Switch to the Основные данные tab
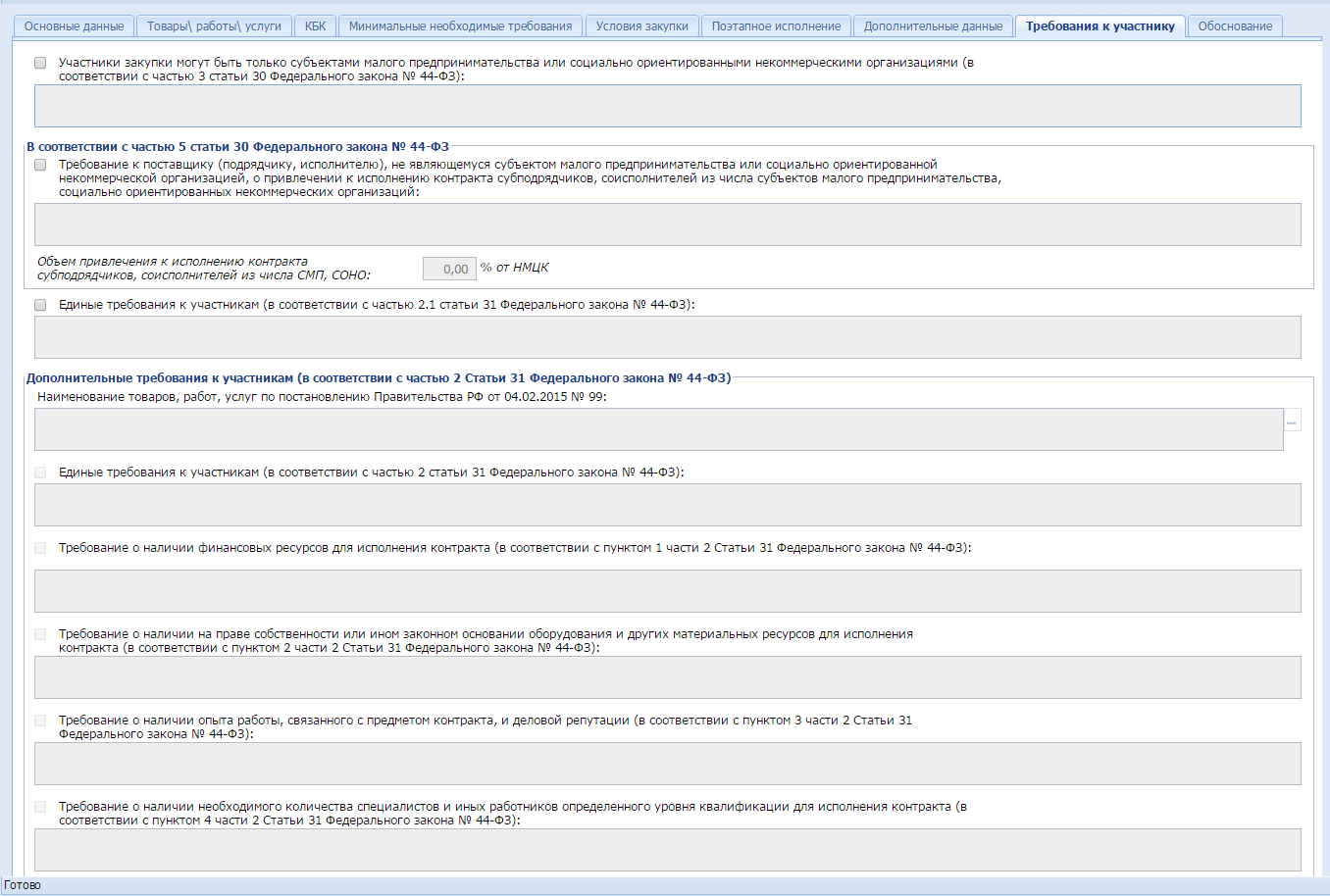 click(x=75, y=26)
